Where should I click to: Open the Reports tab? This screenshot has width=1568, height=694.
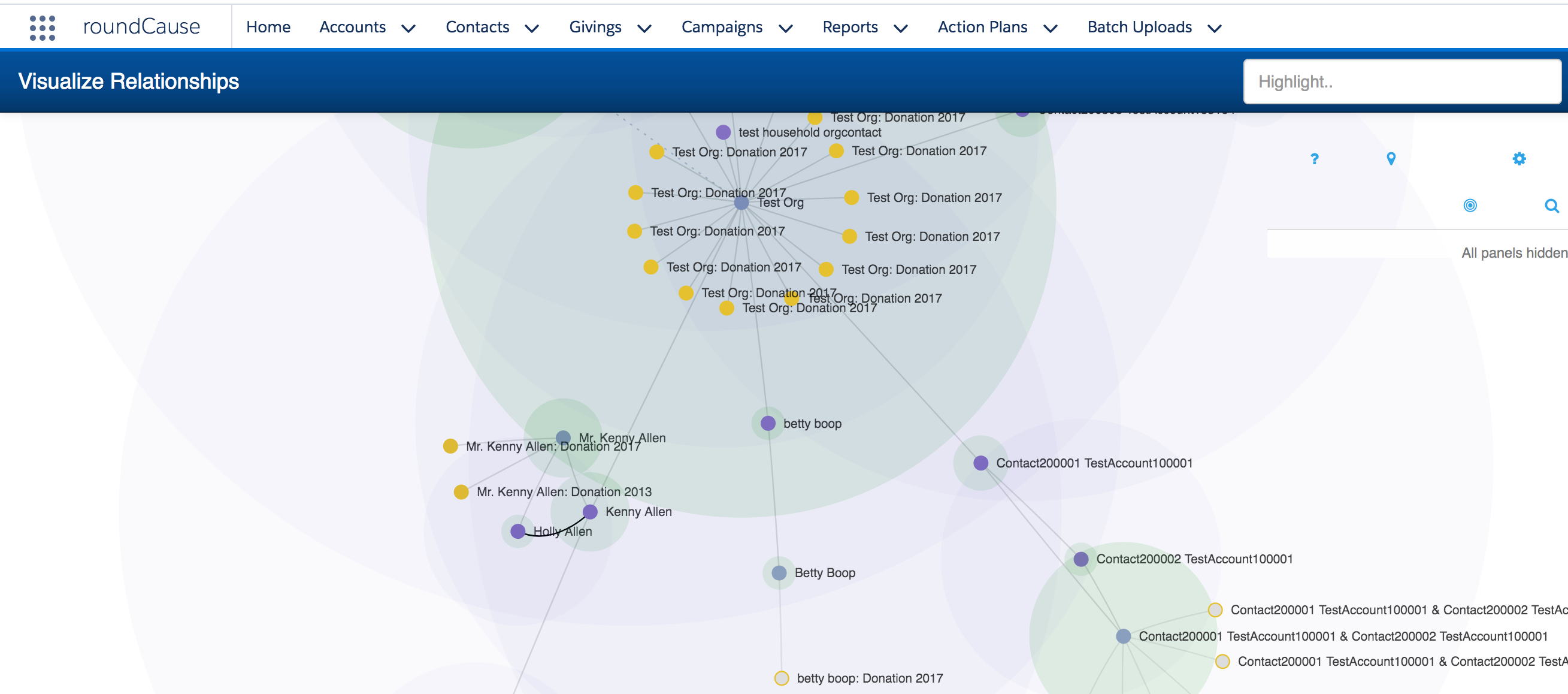pyautogui.click(x=850, y=27)
